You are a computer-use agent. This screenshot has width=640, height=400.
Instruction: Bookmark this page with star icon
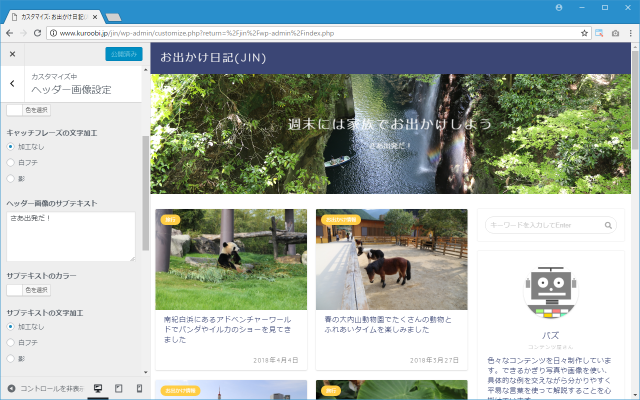pyautogui.click(x=584, y=33)
